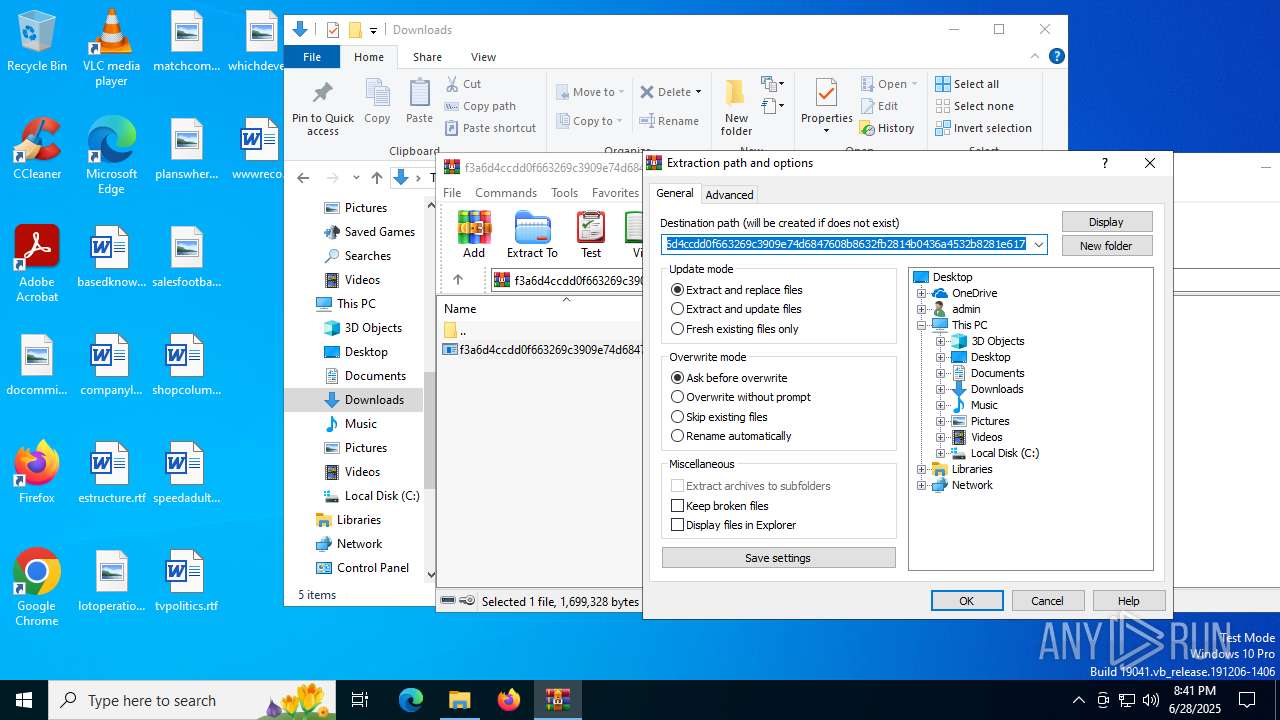Open the Share ribbon tab
This screenshot has width=1280, height=720.
[427, 57]
